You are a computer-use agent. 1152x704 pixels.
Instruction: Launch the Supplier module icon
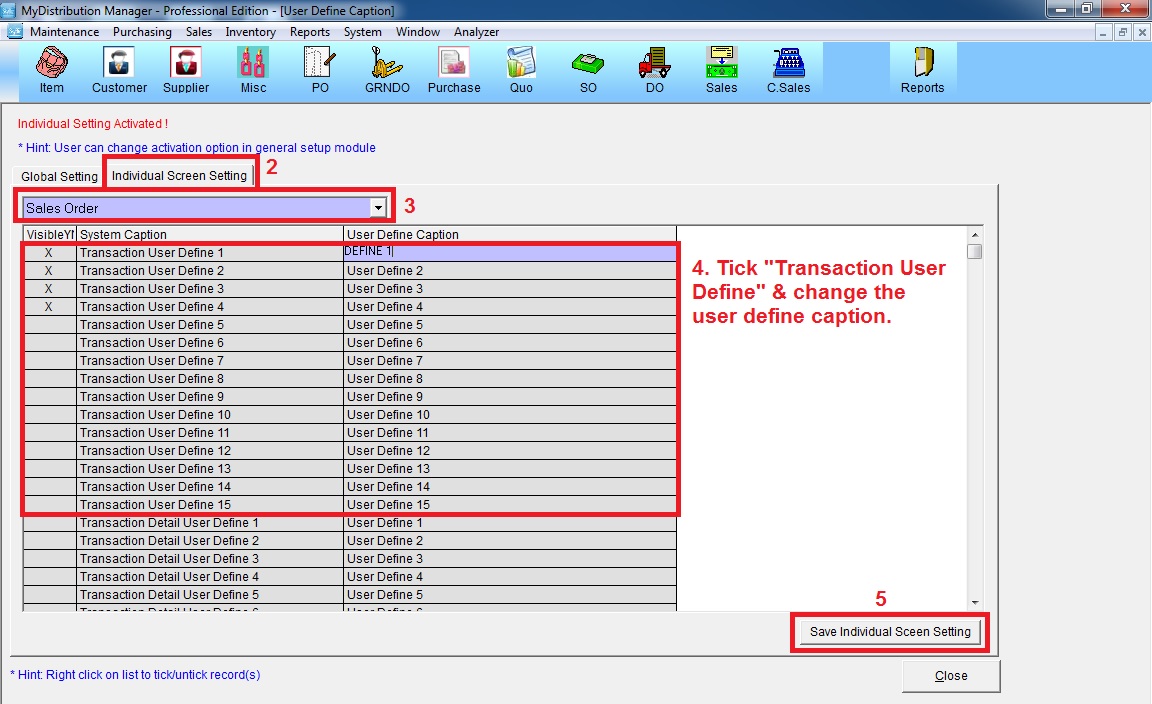(x=186, y=70)
